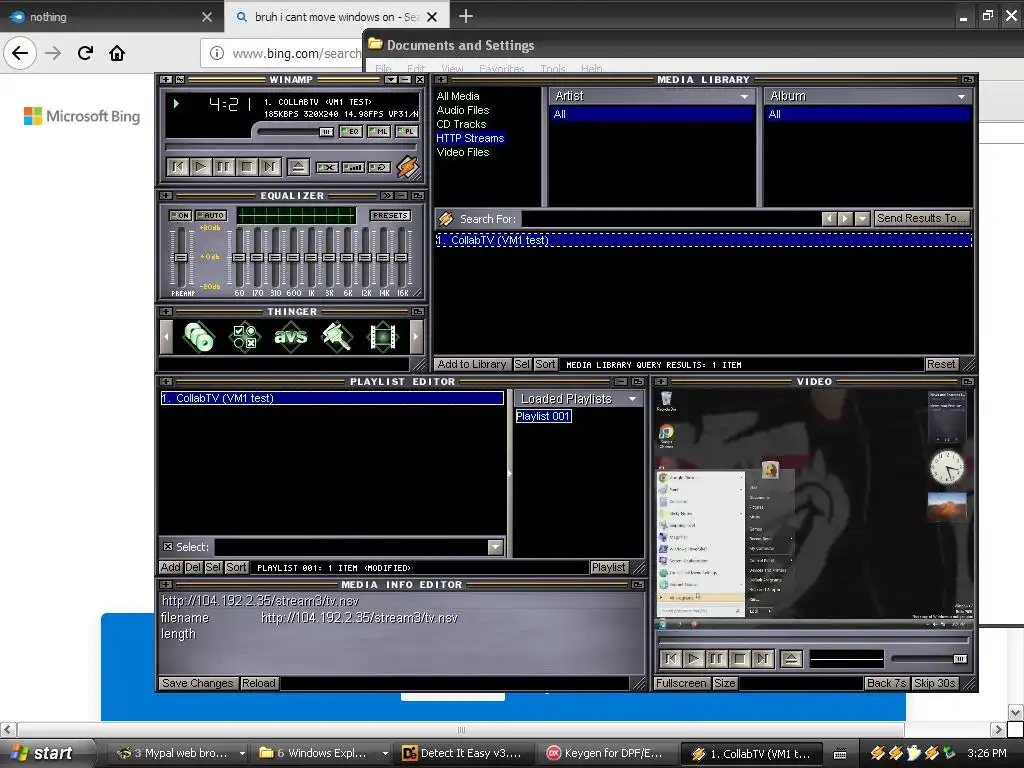The width and height of the screenshot is (1024, 768).
Task: Click the Thinger flashlight search icon
Action: (x=336, y=337)
